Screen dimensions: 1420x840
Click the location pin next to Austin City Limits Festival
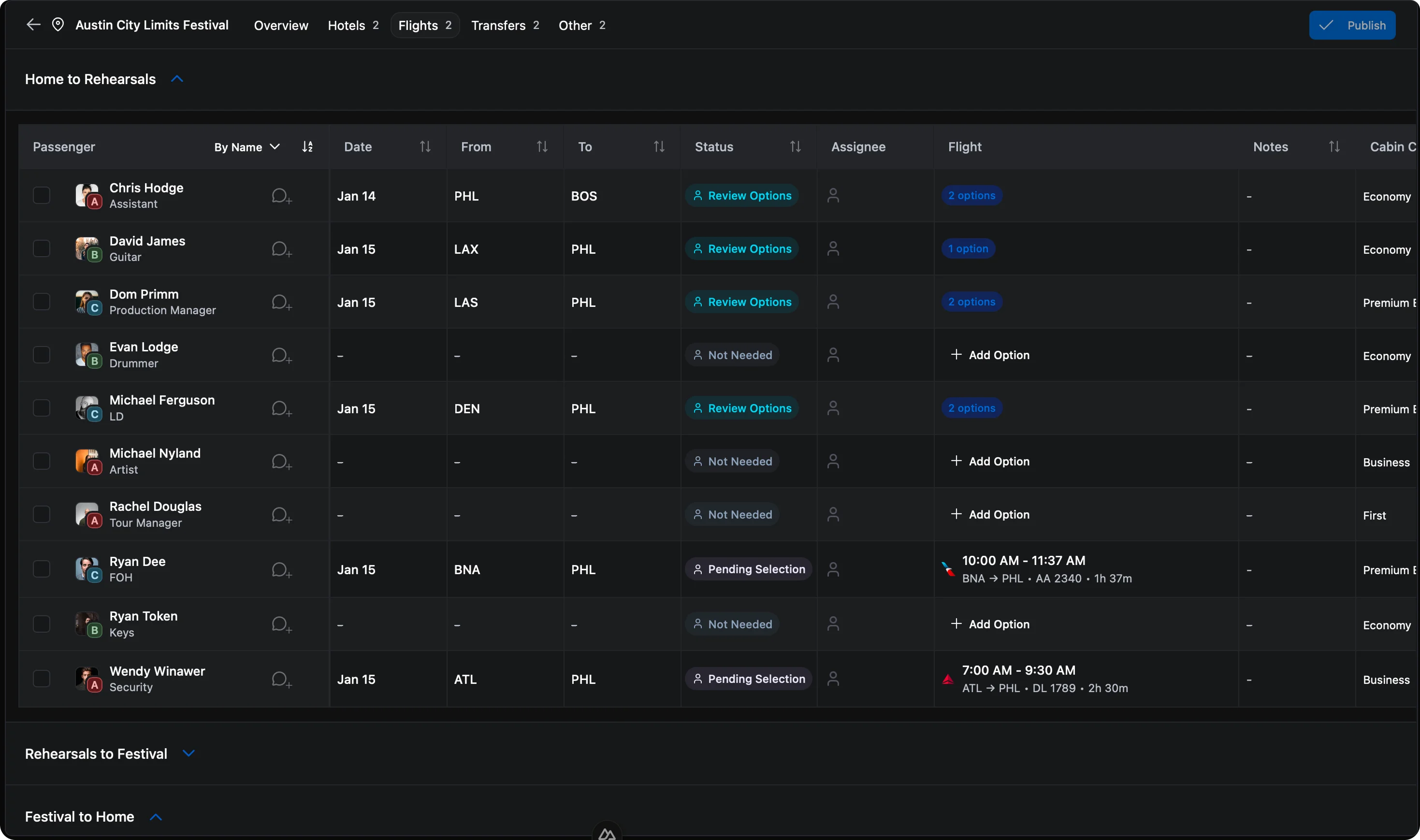coord(58,24)
